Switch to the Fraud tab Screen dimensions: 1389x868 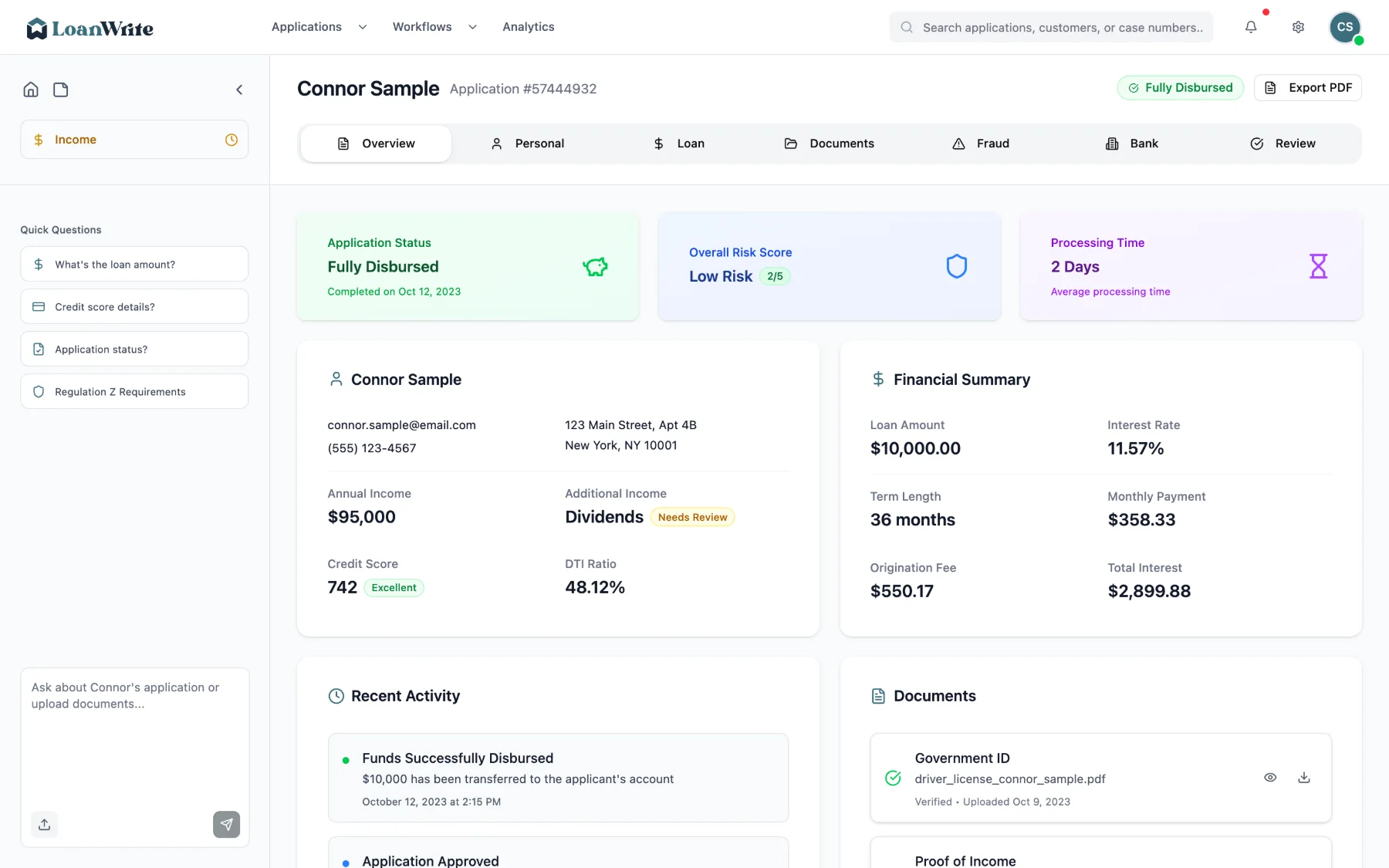981,144
